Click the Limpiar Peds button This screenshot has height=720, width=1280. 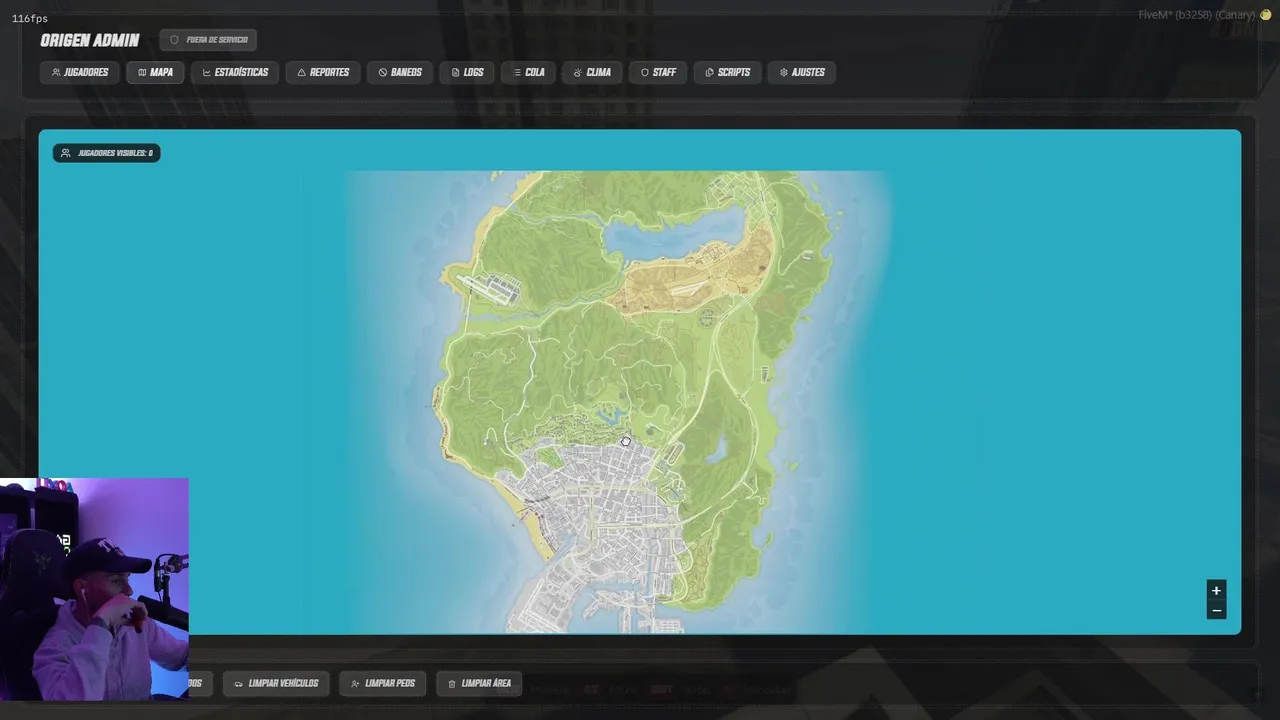pos(382,683)
